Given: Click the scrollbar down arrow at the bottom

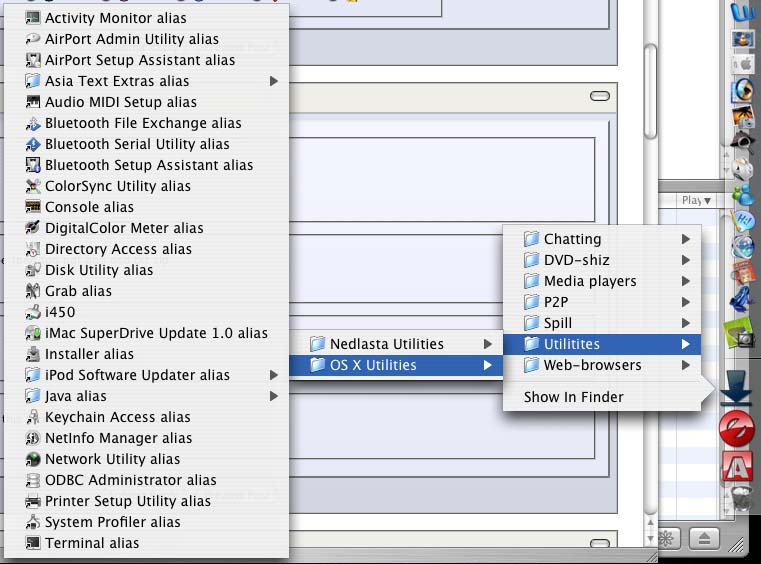Looking at the screenshot, I should [x=650, y=539].
